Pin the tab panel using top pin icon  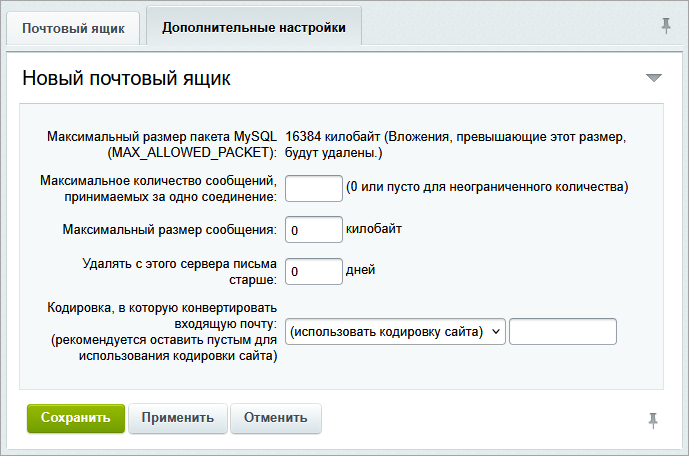pos(666,26)
